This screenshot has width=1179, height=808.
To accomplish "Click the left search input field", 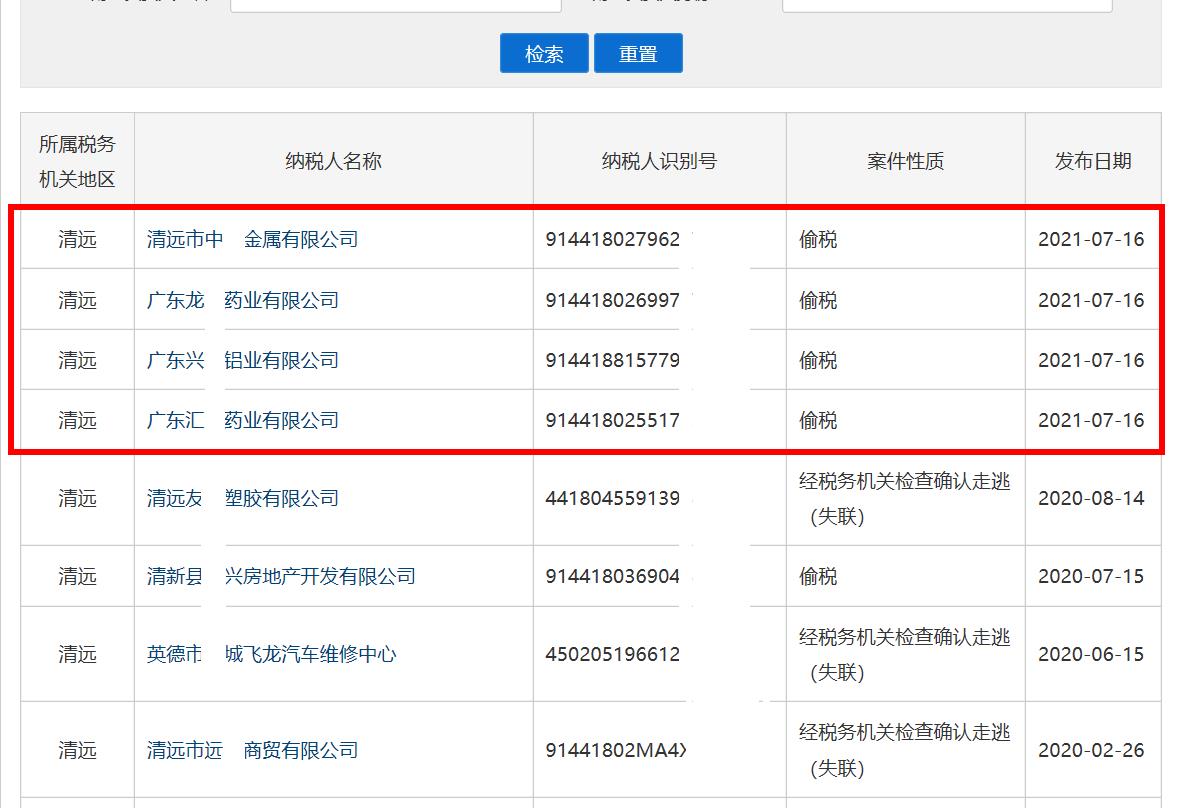I will click(x=396, y=5).
